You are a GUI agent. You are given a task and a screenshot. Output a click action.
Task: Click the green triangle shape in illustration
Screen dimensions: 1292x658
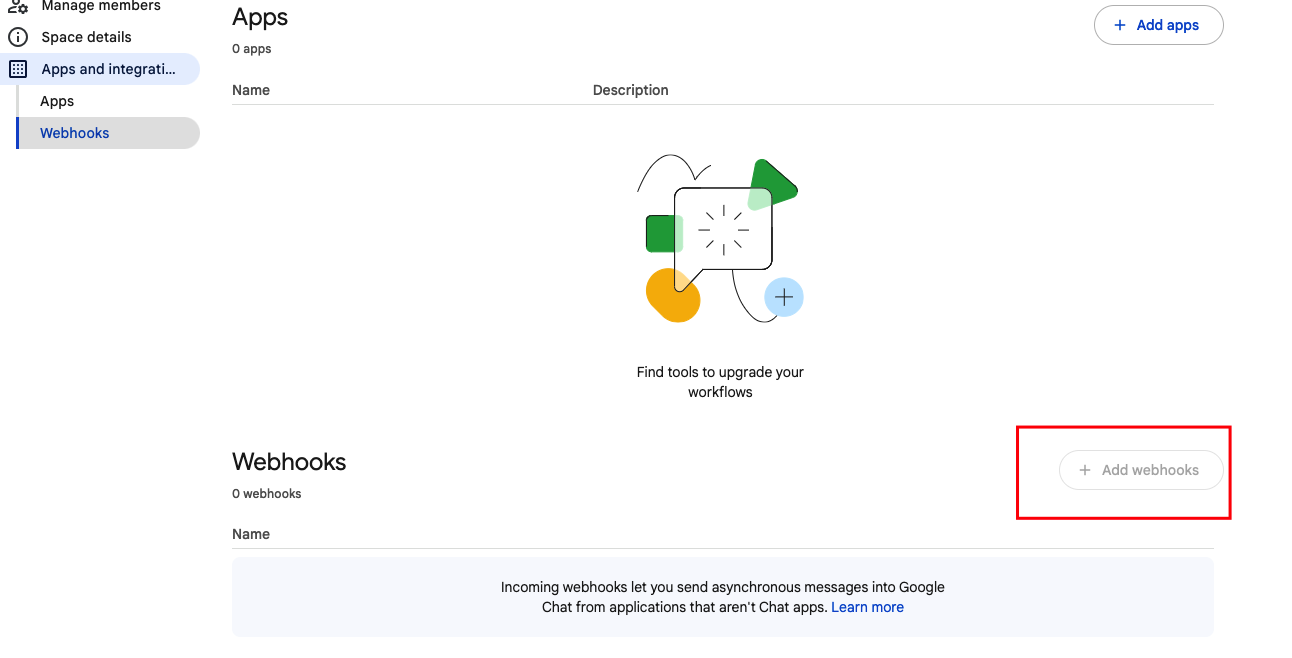772,183
